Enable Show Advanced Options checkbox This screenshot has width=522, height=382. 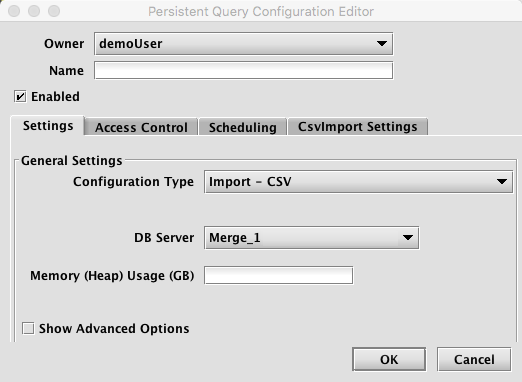tap(28, 328)
